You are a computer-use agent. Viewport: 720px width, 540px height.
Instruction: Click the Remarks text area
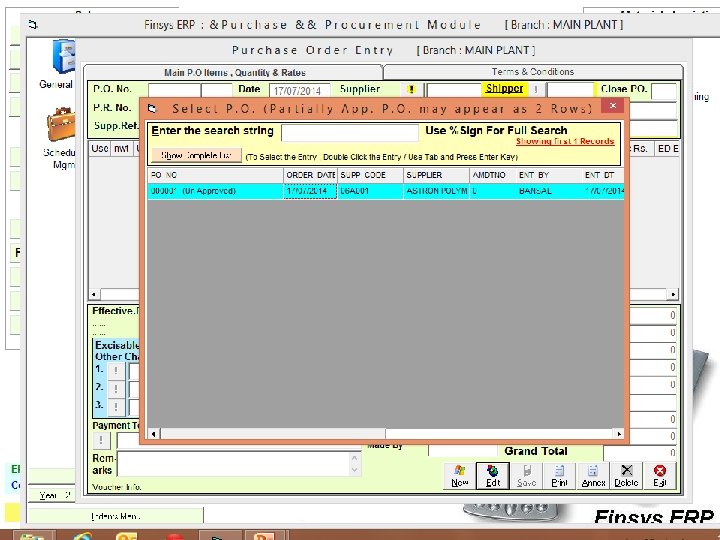click(x=234, y=464)
